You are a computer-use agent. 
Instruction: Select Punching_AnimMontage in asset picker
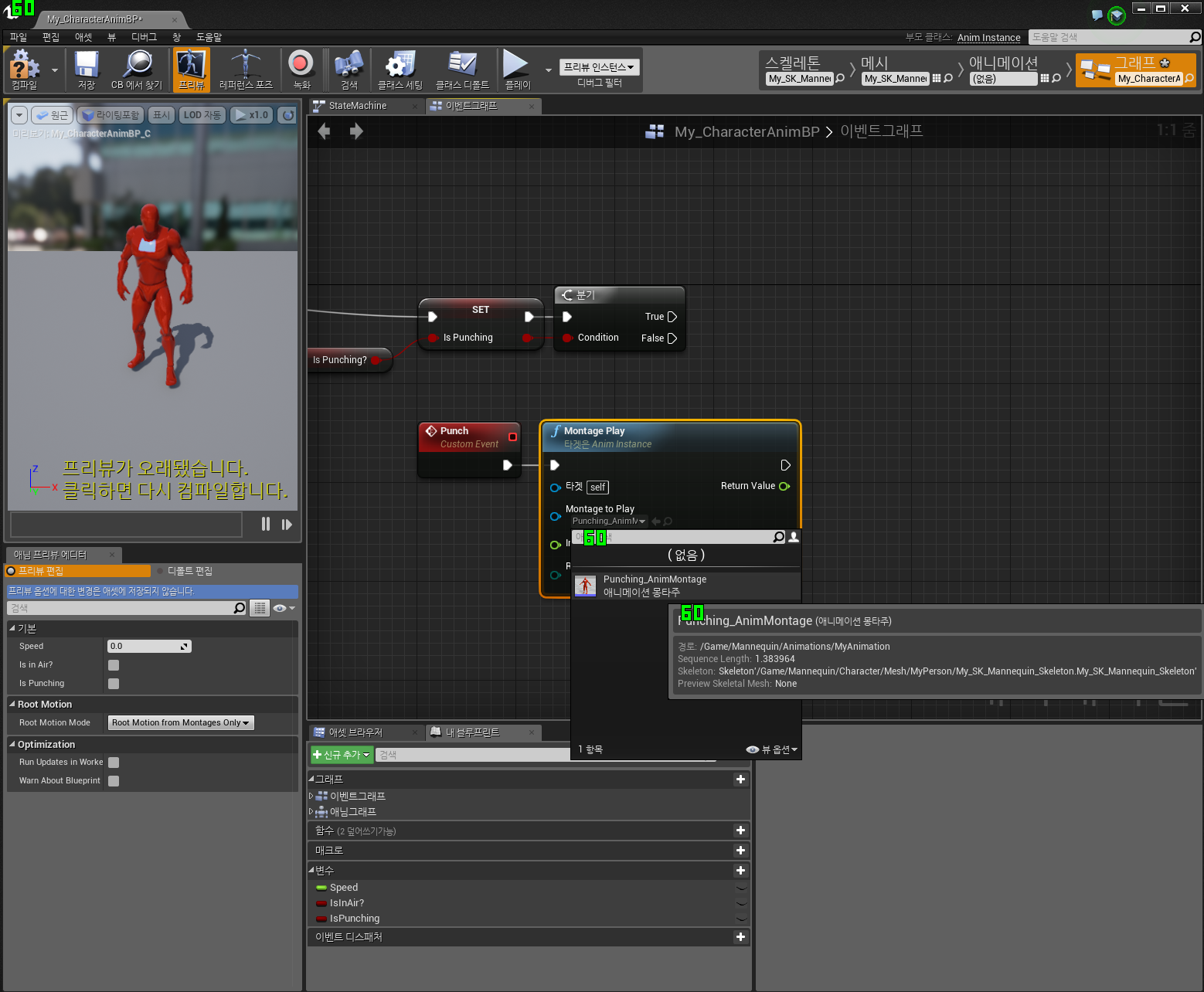685,586
